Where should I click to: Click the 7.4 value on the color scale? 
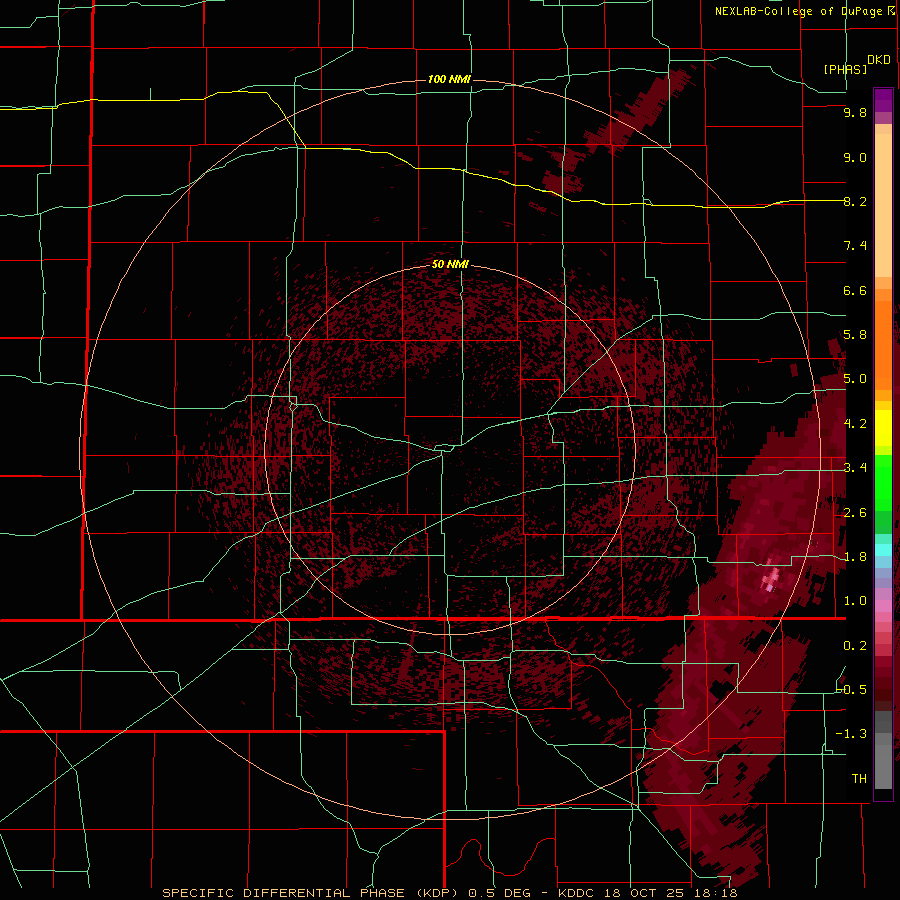pyautogui.click(x=855, y=246)
